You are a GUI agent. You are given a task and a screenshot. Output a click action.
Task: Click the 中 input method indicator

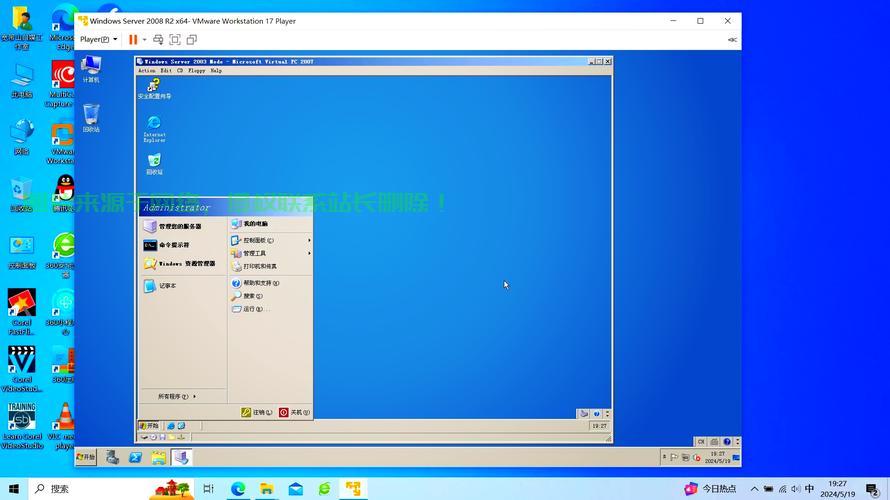[x=809, y=489]
